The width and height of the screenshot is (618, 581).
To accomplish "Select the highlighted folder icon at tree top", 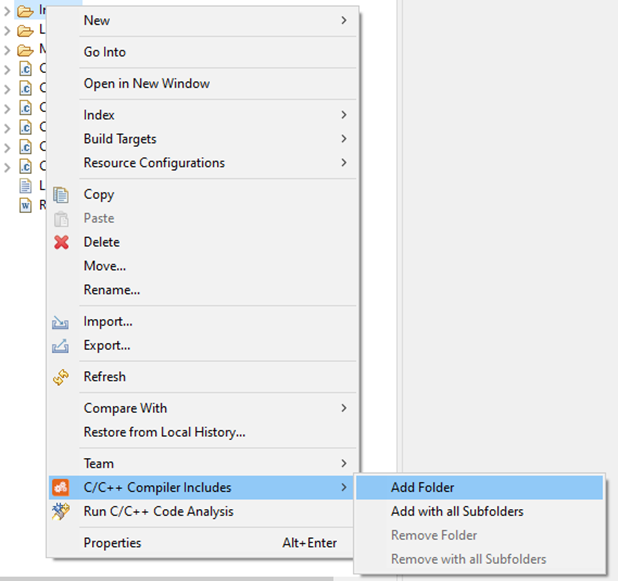I will click(x=25, y=11).
